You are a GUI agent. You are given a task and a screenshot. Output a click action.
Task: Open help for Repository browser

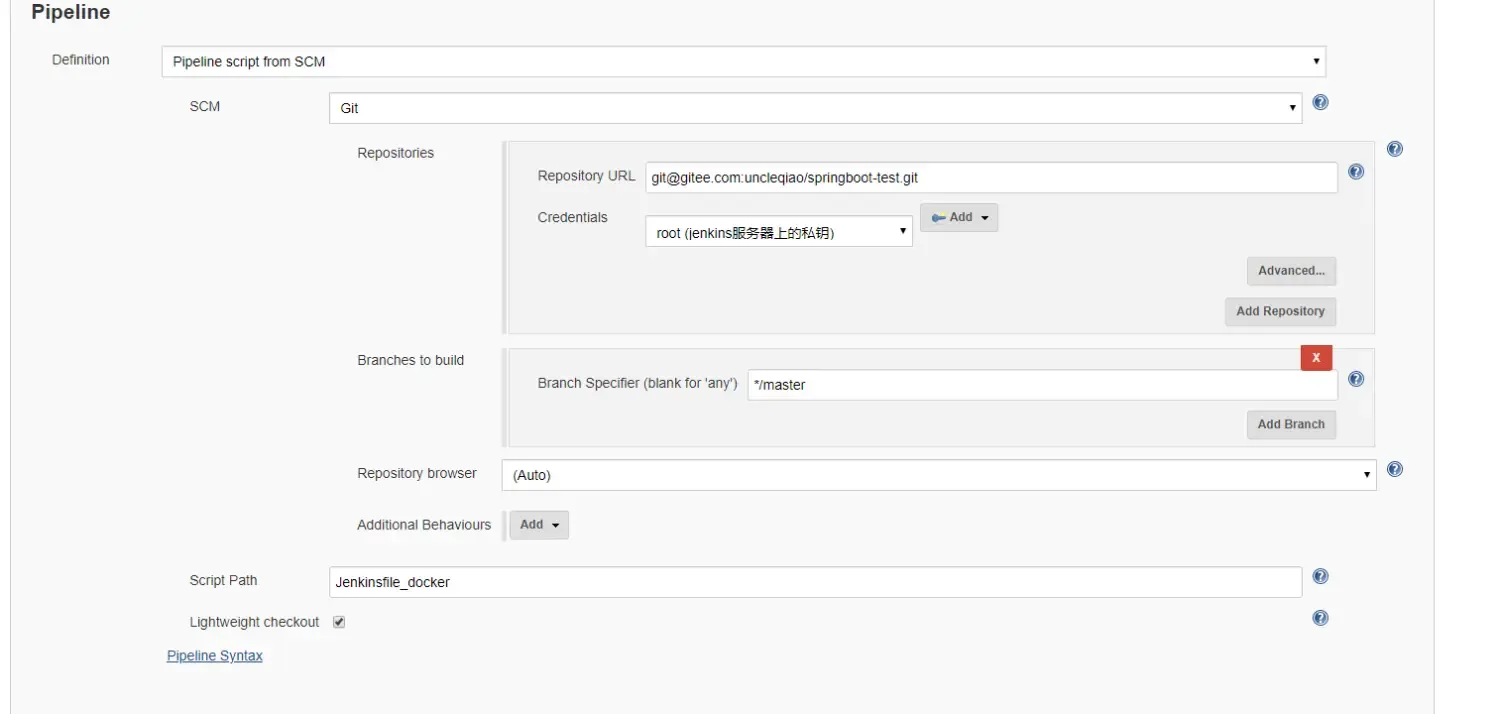[1394, 468]
